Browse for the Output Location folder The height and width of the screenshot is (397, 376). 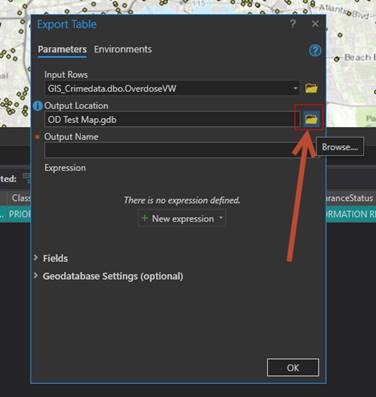[311, 119]
